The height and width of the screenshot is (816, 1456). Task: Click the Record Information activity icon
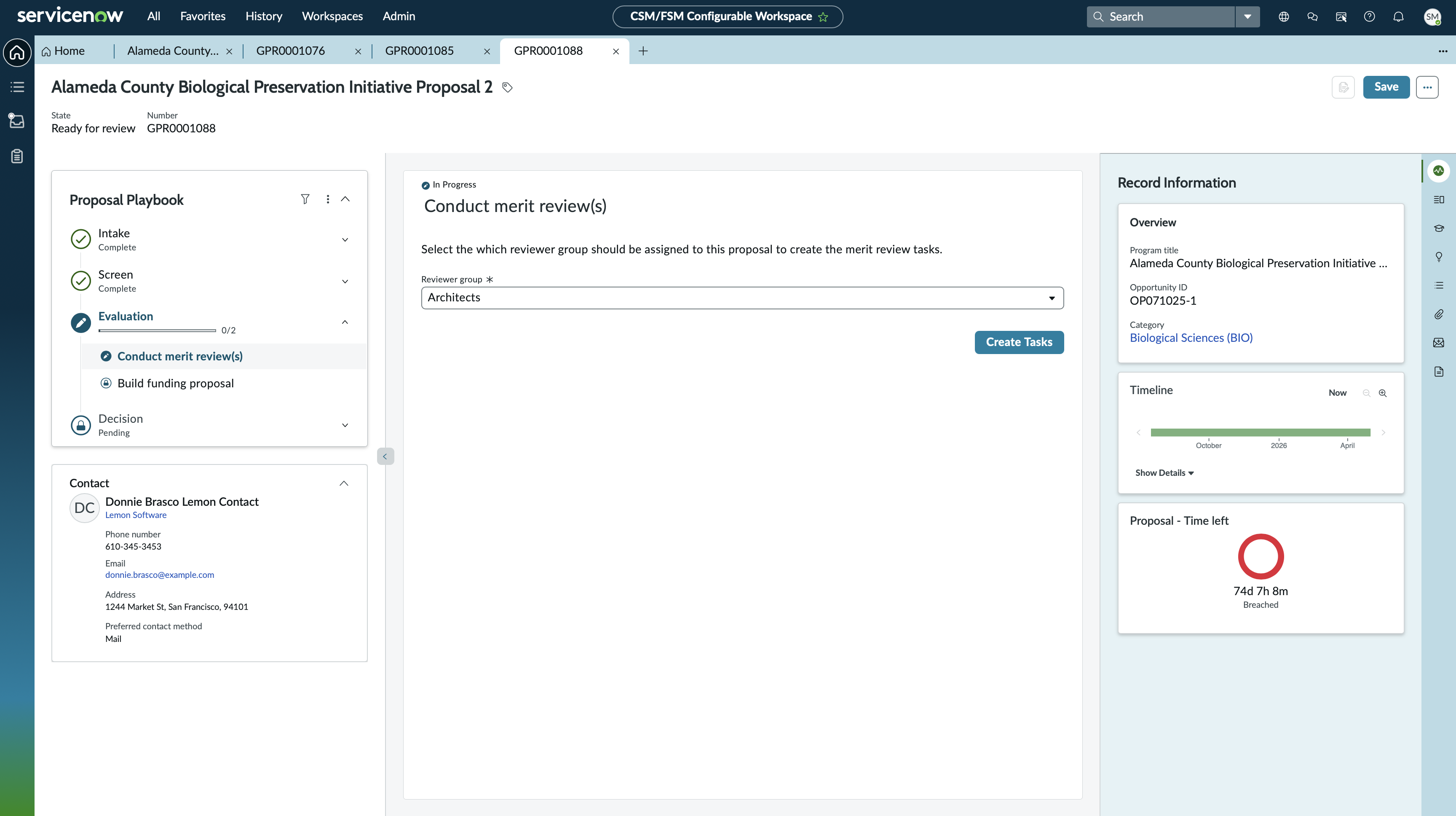[x=1438, y=170]
